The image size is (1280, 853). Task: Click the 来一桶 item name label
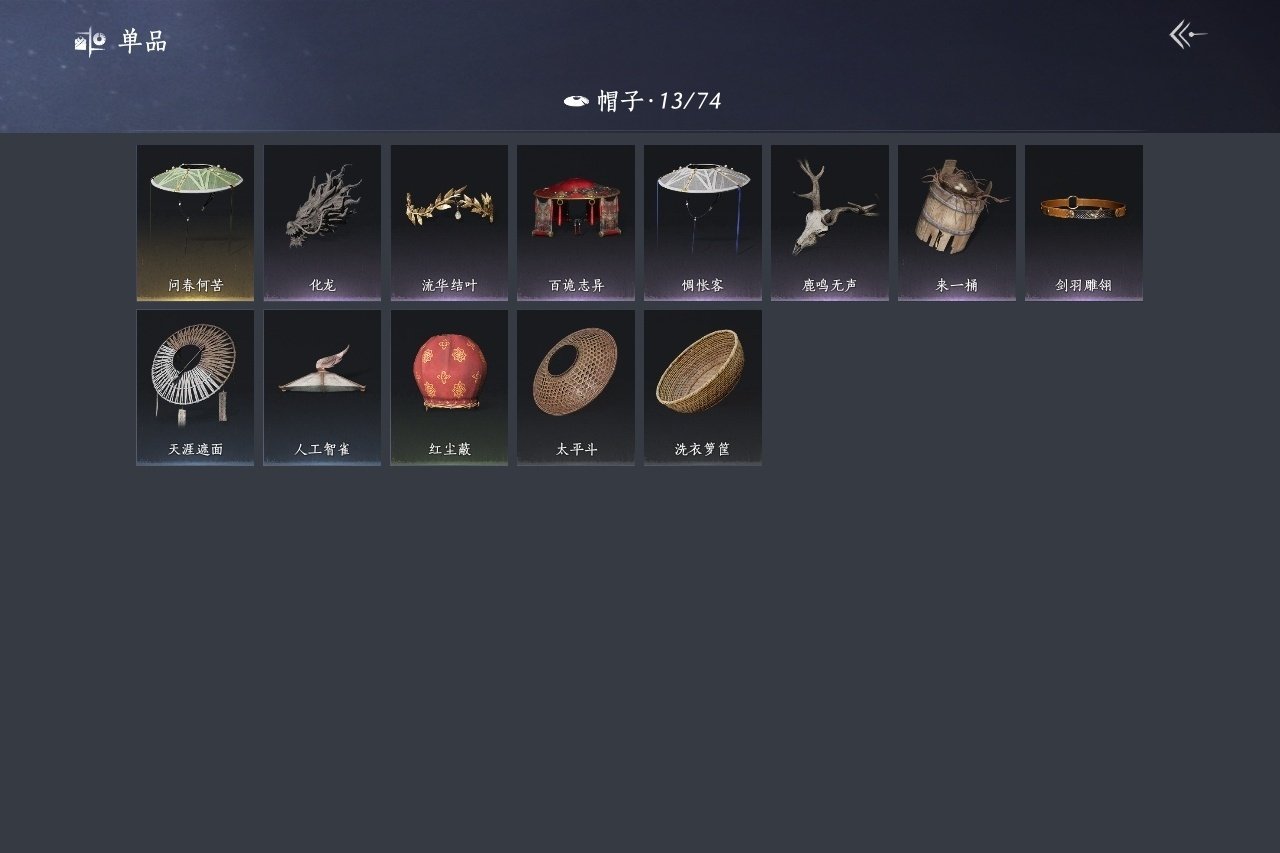click(x=957, y=285)
